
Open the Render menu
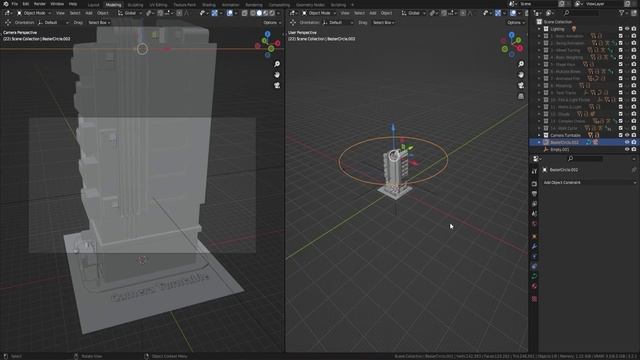click(x=40, y=4)
